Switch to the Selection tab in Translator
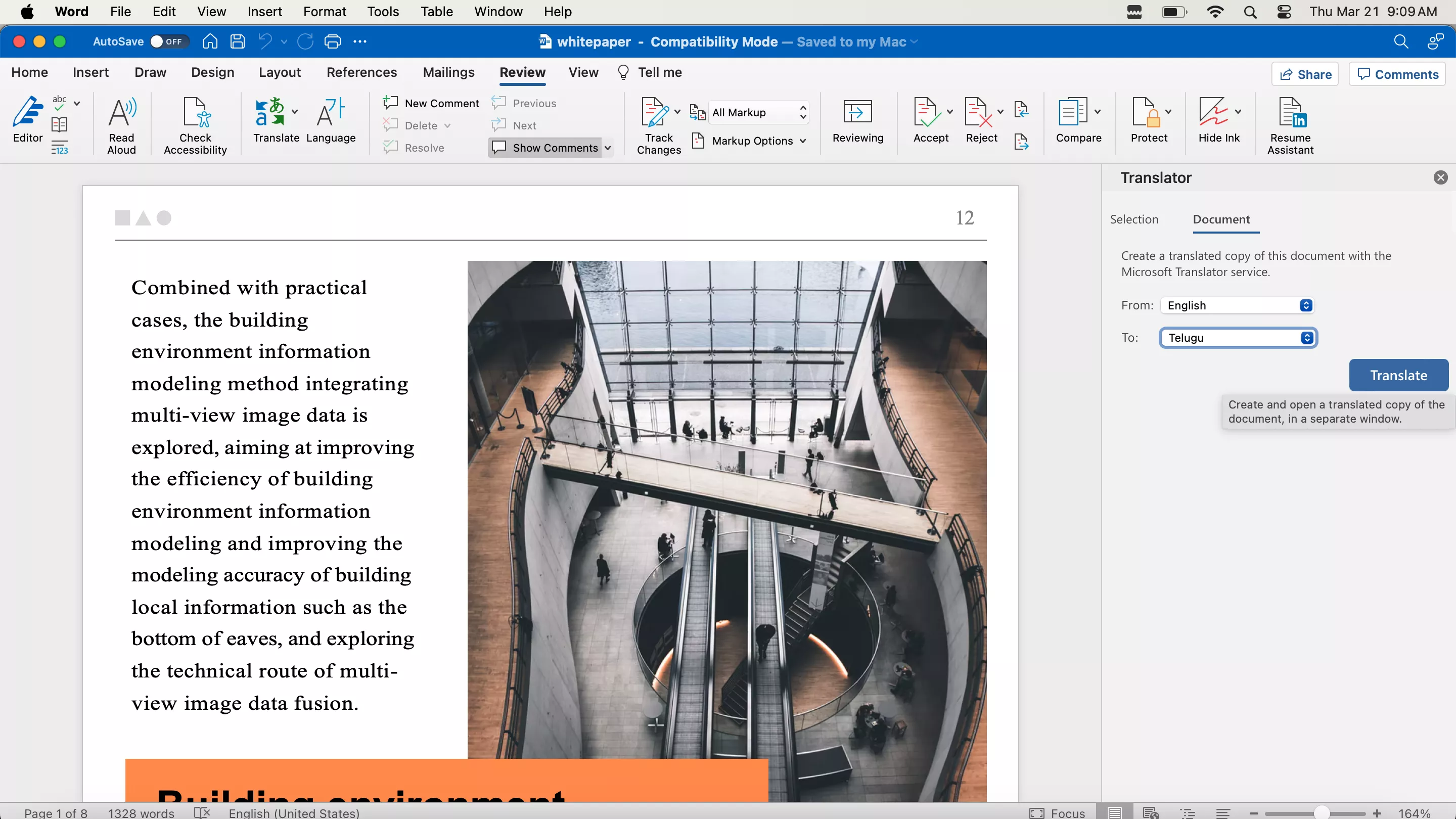The width and height of the screenshot is (1456, 819). (1134, 219)
